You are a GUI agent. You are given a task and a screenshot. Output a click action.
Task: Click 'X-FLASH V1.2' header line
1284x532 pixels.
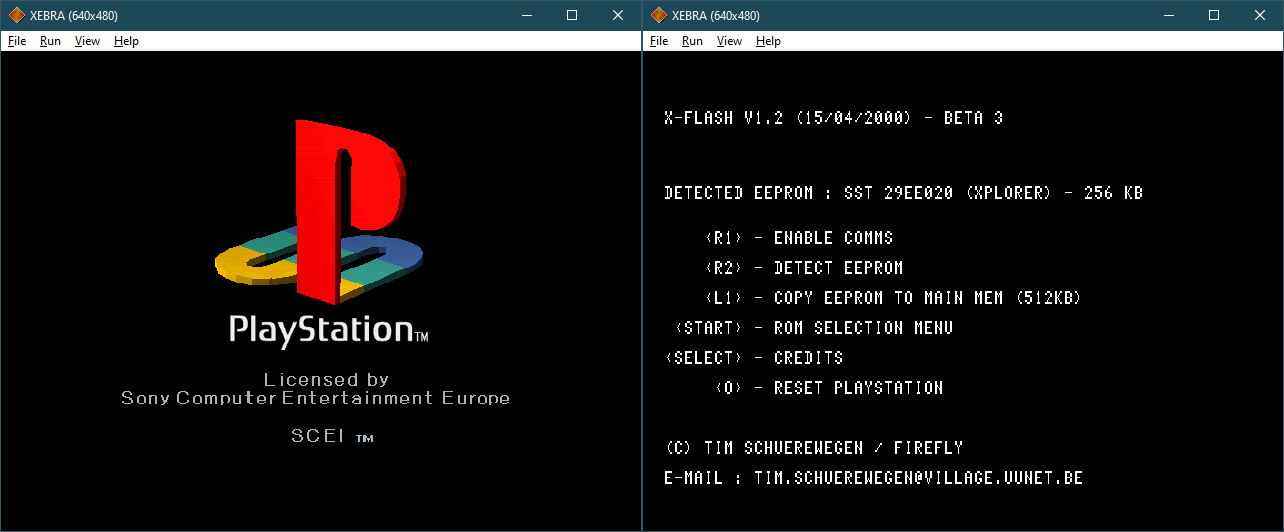(833, 118)
